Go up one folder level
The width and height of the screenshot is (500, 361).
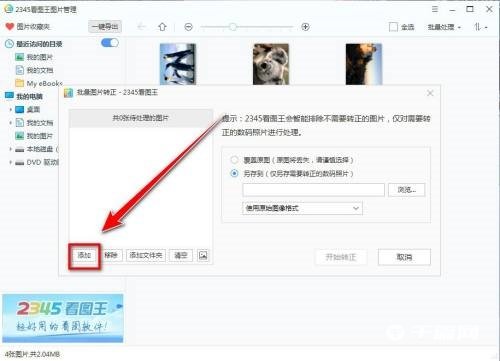162,27
